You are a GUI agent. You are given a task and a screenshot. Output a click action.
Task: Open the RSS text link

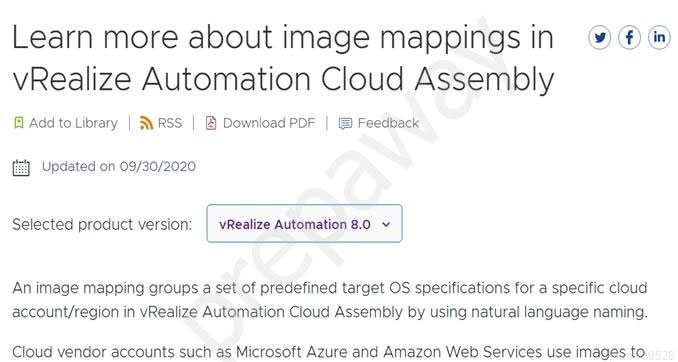pyautogui.click(x=170, y=123)
